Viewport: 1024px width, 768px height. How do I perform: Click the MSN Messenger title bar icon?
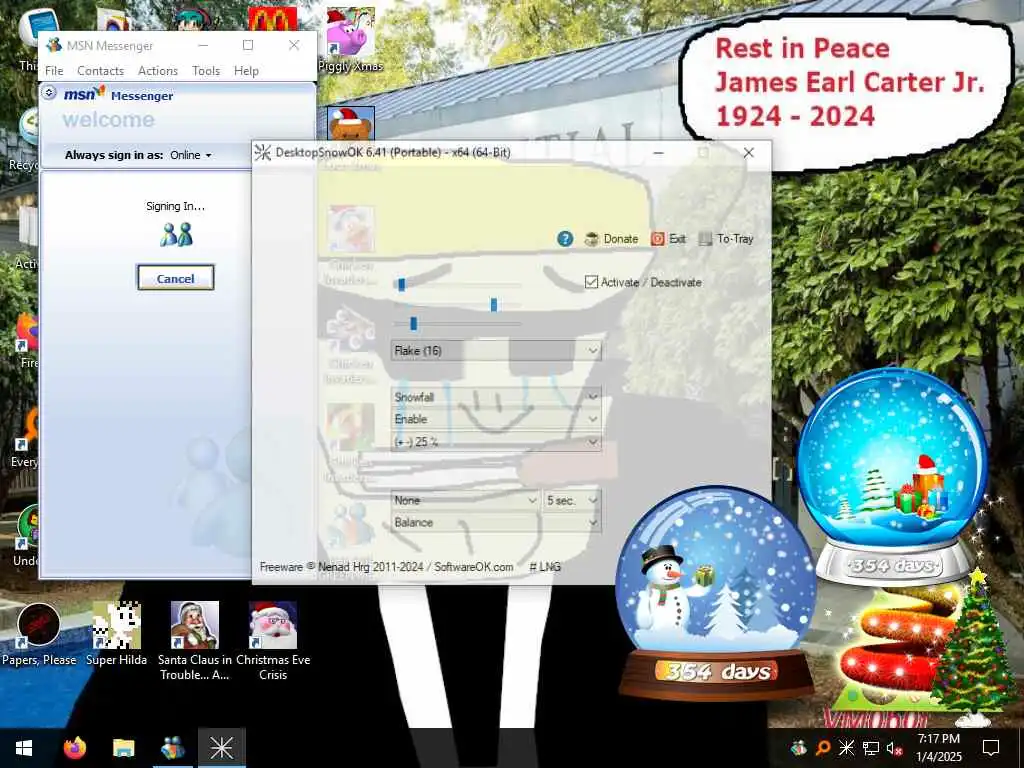[54, 45]
